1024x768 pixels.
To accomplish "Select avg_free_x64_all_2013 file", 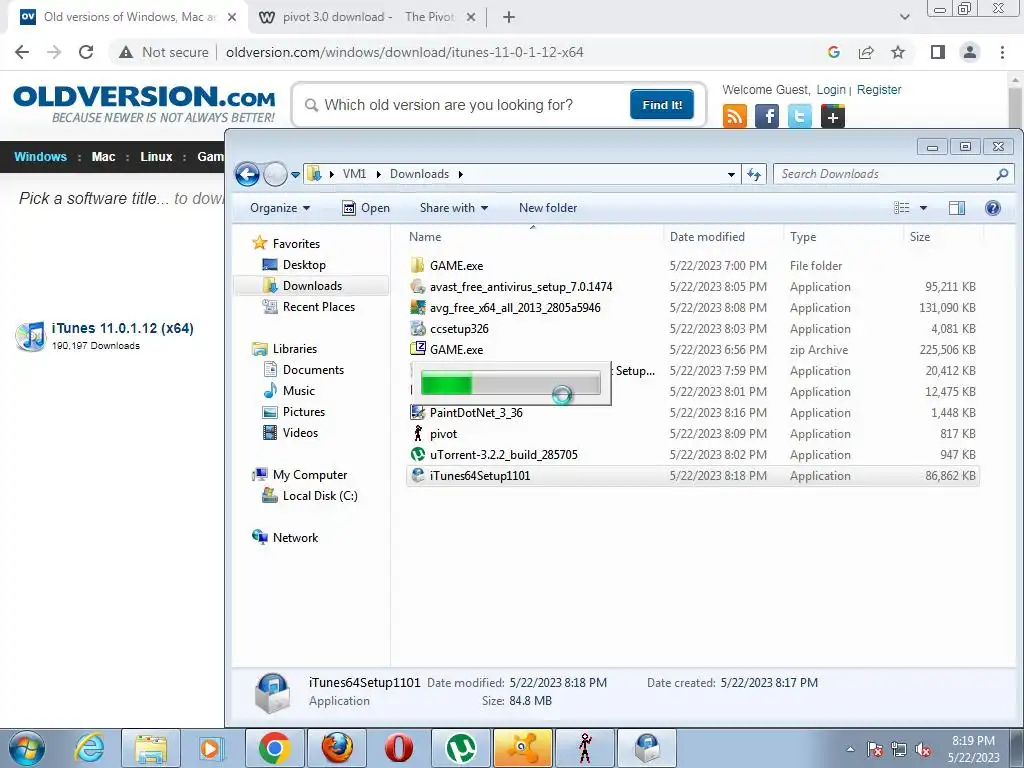I will pos(692,308).
